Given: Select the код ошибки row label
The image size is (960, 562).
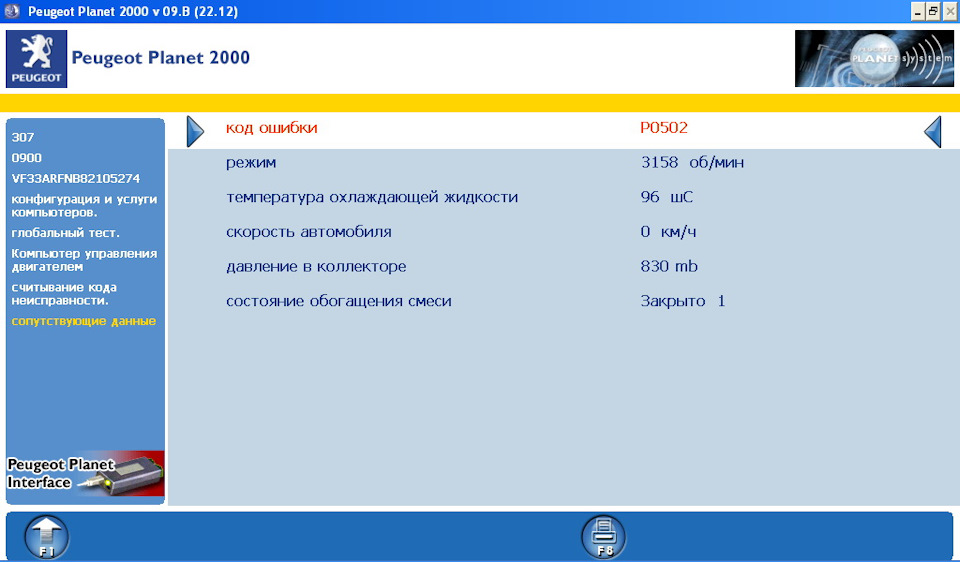Looking at the screenshot, I should tap(272, 128).
